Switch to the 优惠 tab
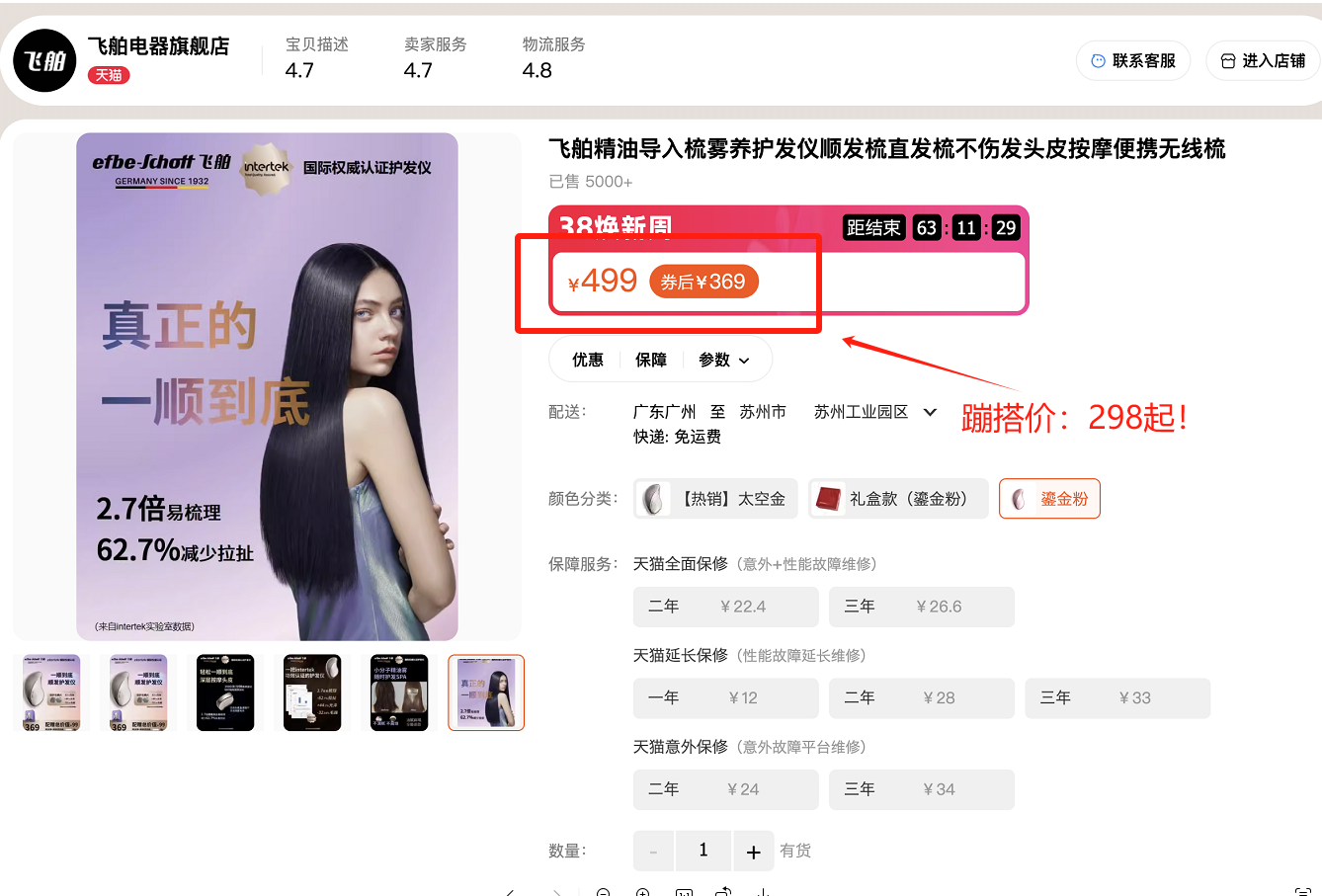Image resolution: width=1322 pixels, height=896 pixels. point(588,360)
